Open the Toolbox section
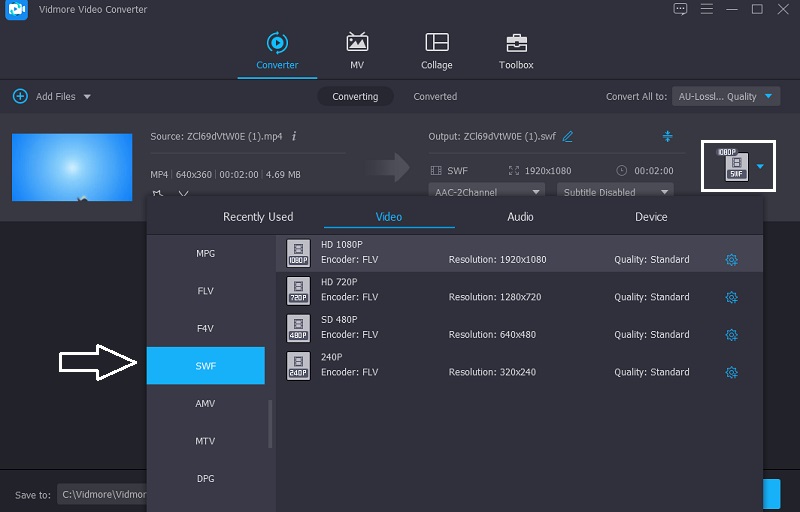800x512 pixels. point(516,51)
